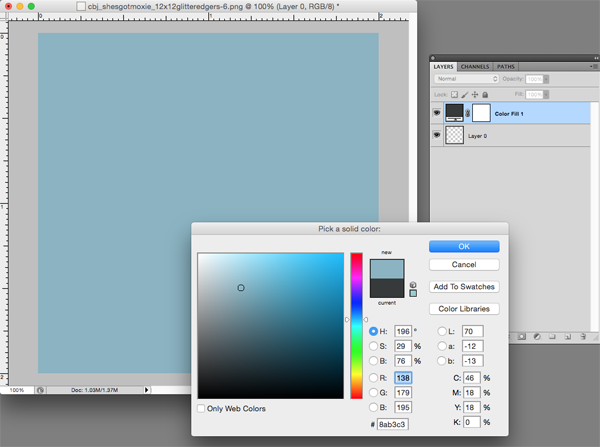The image size is (600, 447).
Task: Click the new color preview swatch
Action: [x=387, y=269]
